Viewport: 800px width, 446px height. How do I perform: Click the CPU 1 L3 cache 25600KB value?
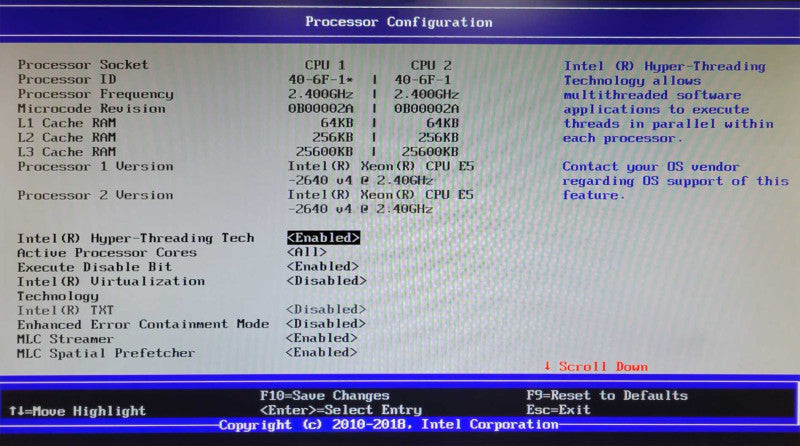(x=324, y=152)
